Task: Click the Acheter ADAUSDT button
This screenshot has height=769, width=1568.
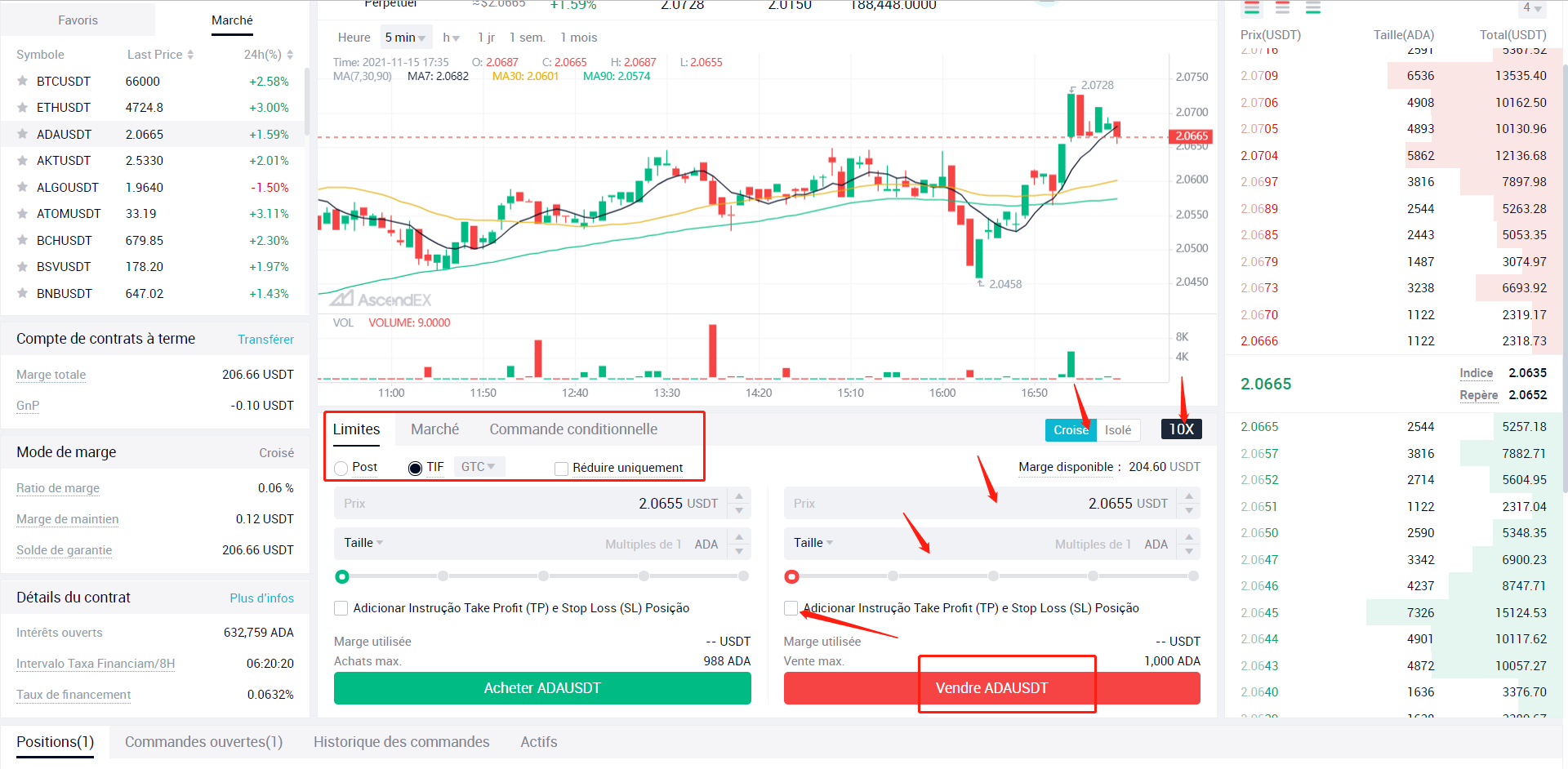Action: (542, 688)
